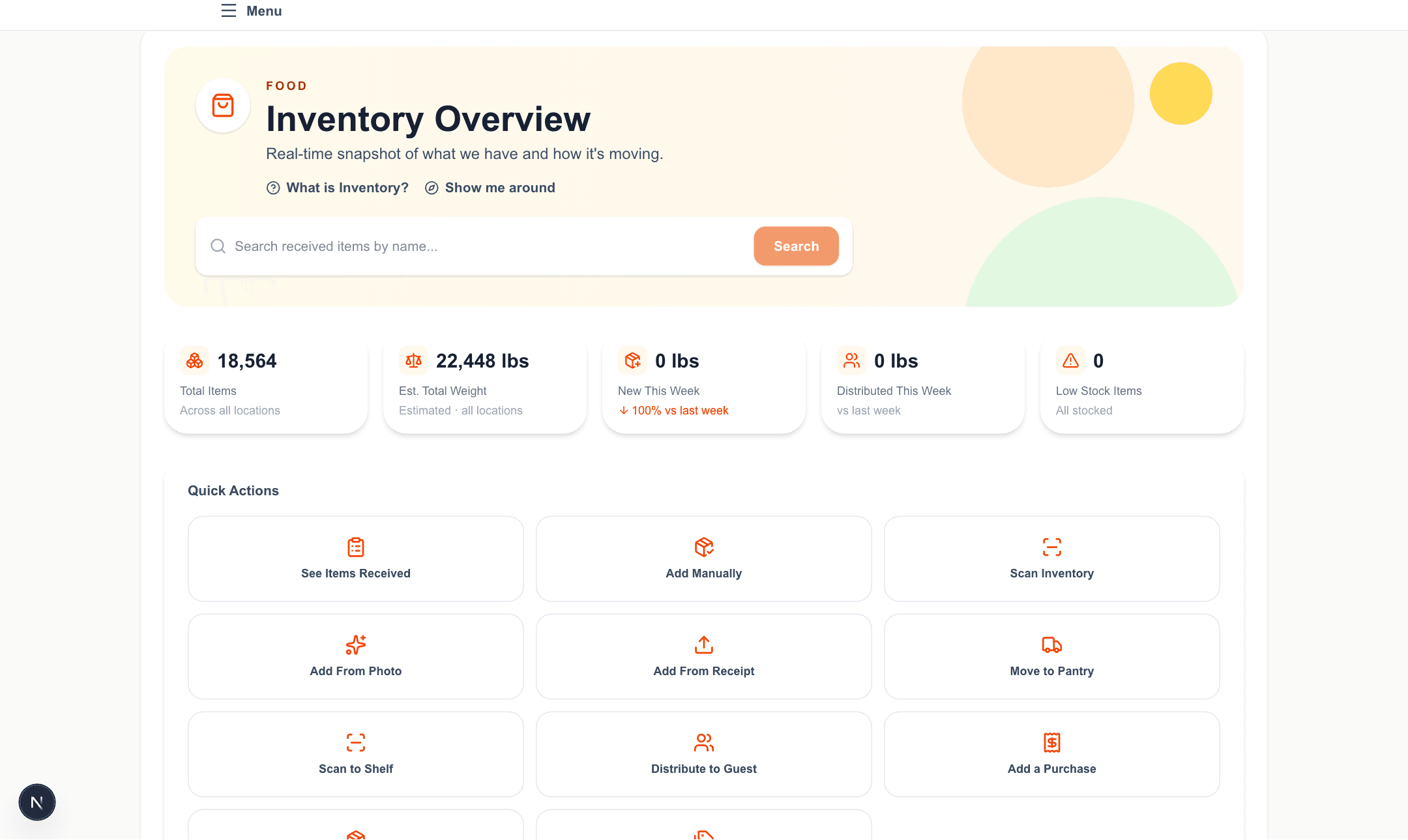1408x840 pixels.
Task: Click the 'Est. Total Weight' label
Action: pos(443,391)
